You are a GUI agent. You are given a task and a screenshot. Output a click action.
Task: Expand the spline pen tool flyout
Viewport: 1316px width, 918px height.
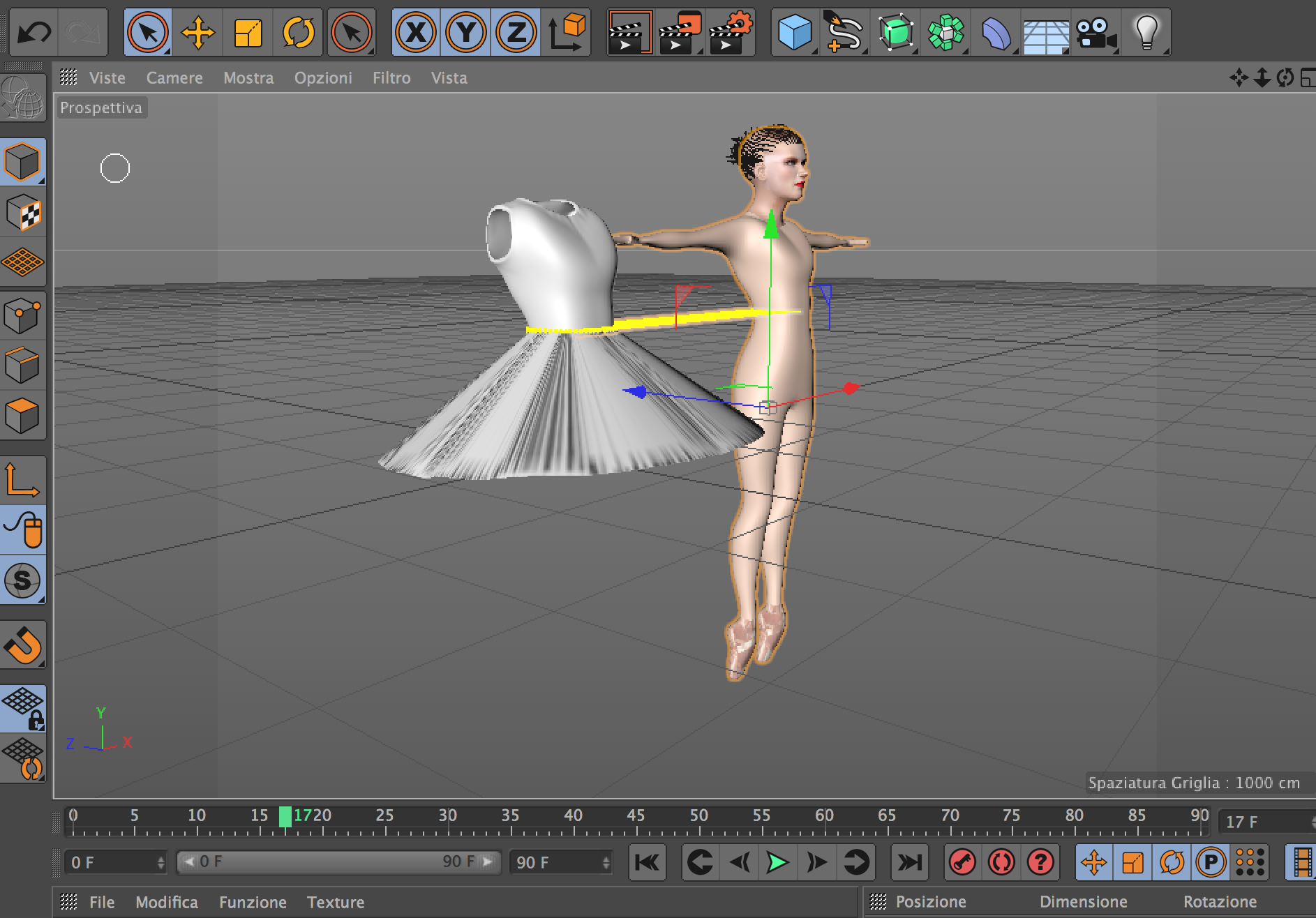point(844,32)
